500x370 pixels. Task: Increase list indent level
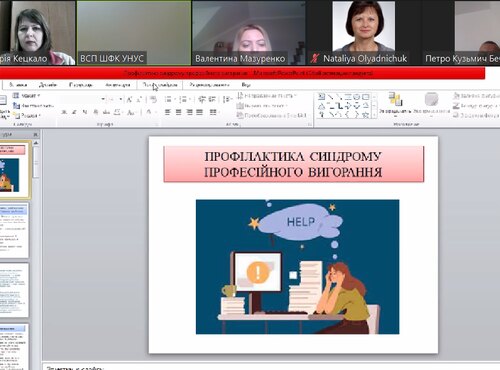tap(212, 99)
